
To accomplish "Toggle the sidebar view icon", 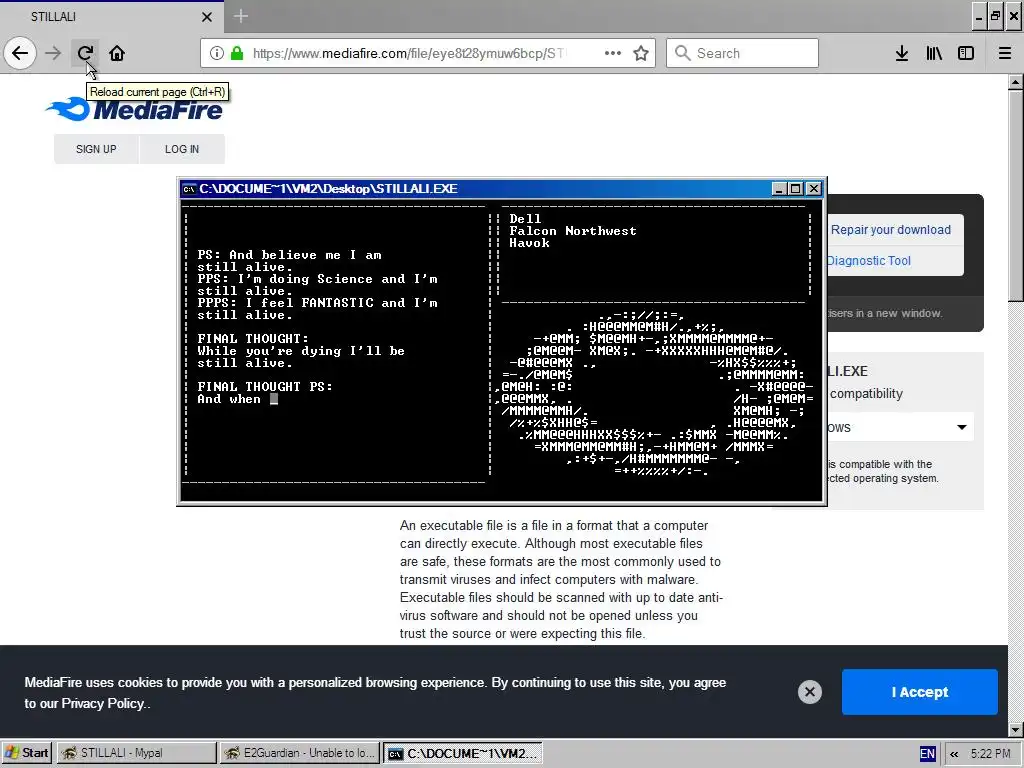I will pyautogui.click(x=966, y=53).
